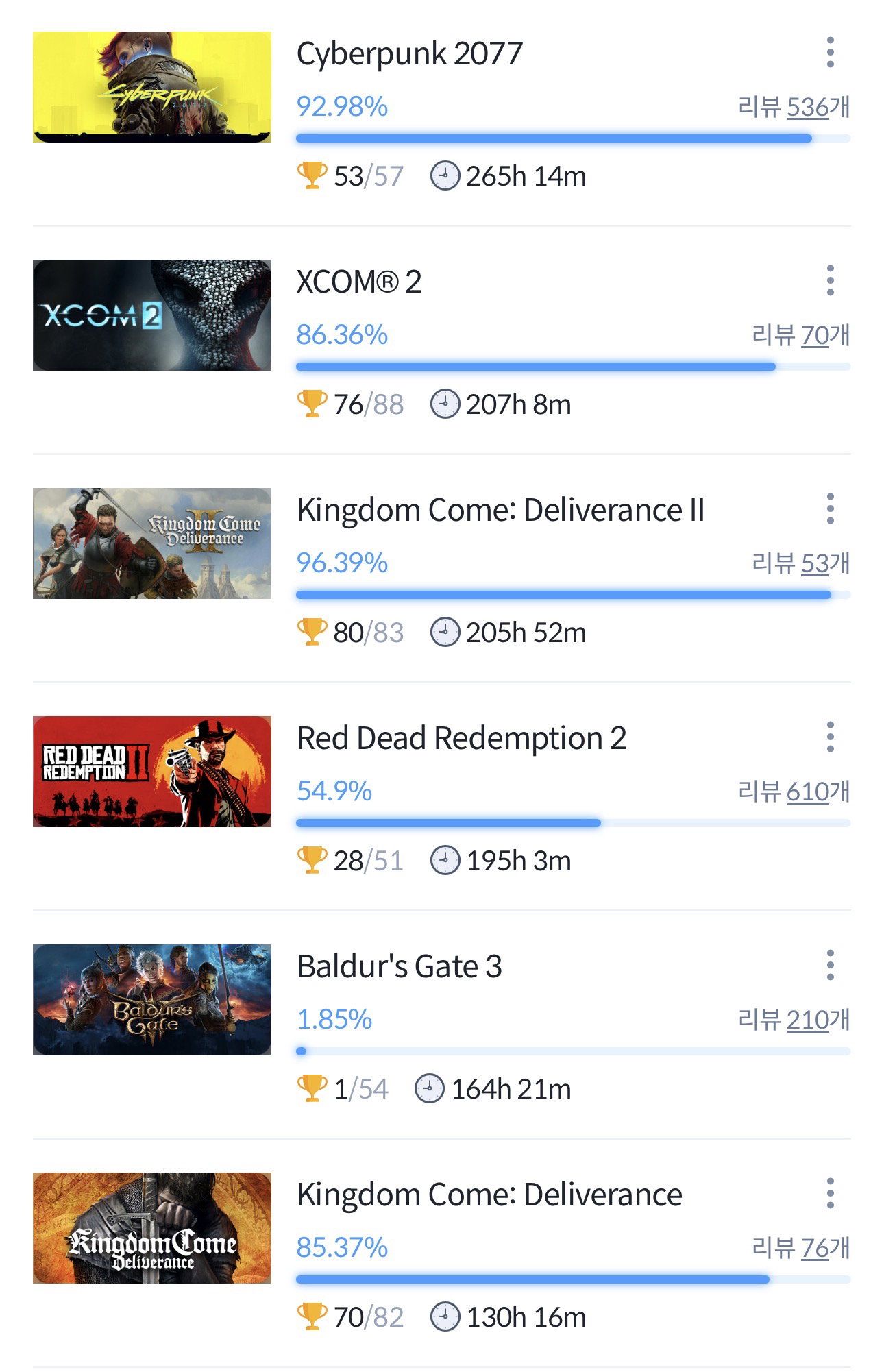Click the clock icon beside 164h 21m
Viewport: 884px width, 1372px height.
[x=429, y=1088]
